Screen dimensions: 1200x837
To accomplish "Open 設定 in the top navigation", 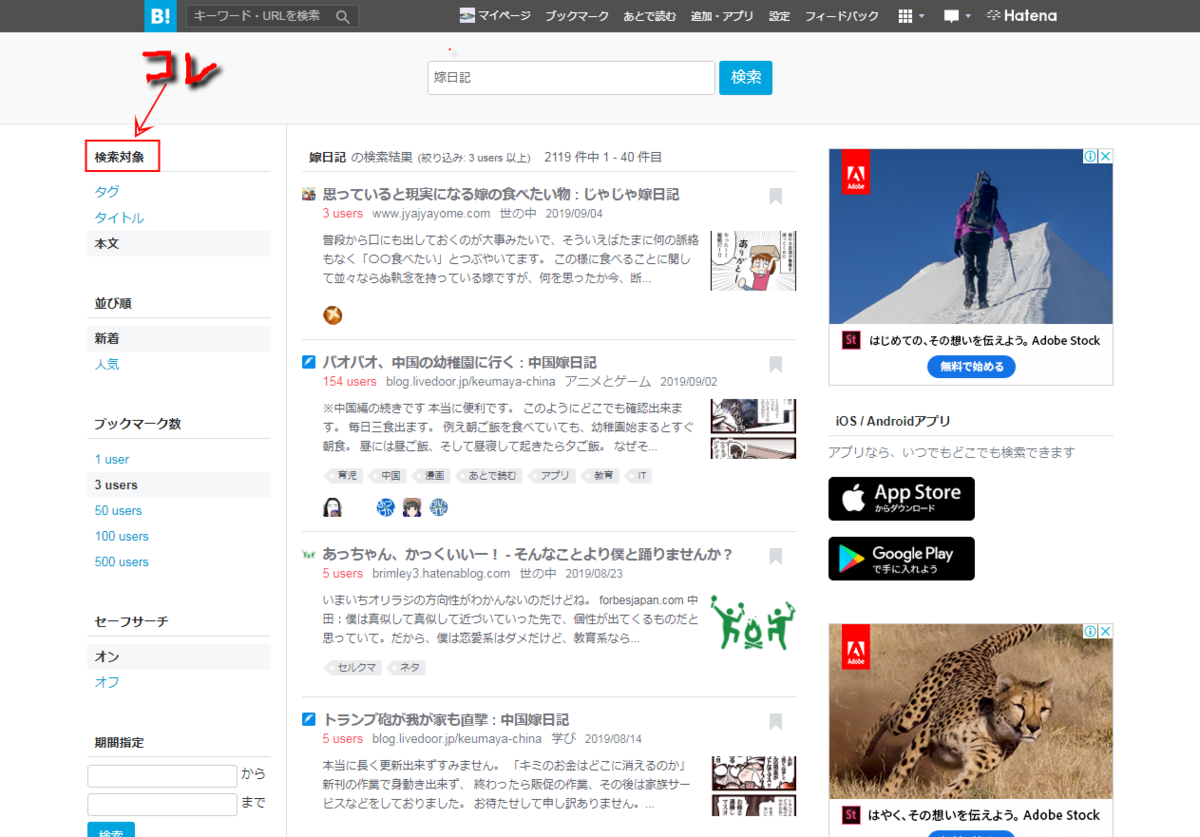I will [779, 16].
